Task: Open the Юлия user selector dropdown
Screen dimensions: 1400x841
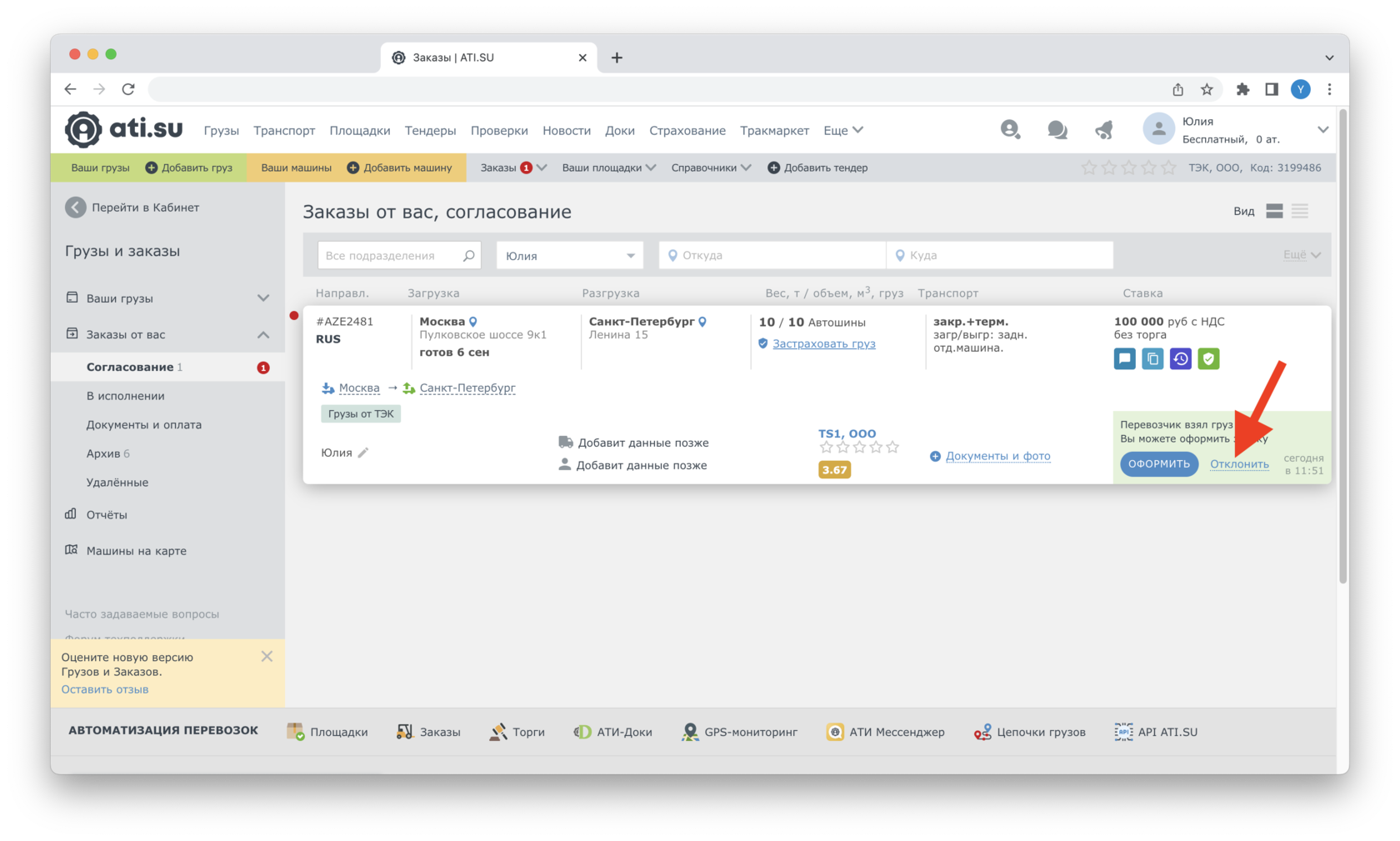Action: [570, 256]
